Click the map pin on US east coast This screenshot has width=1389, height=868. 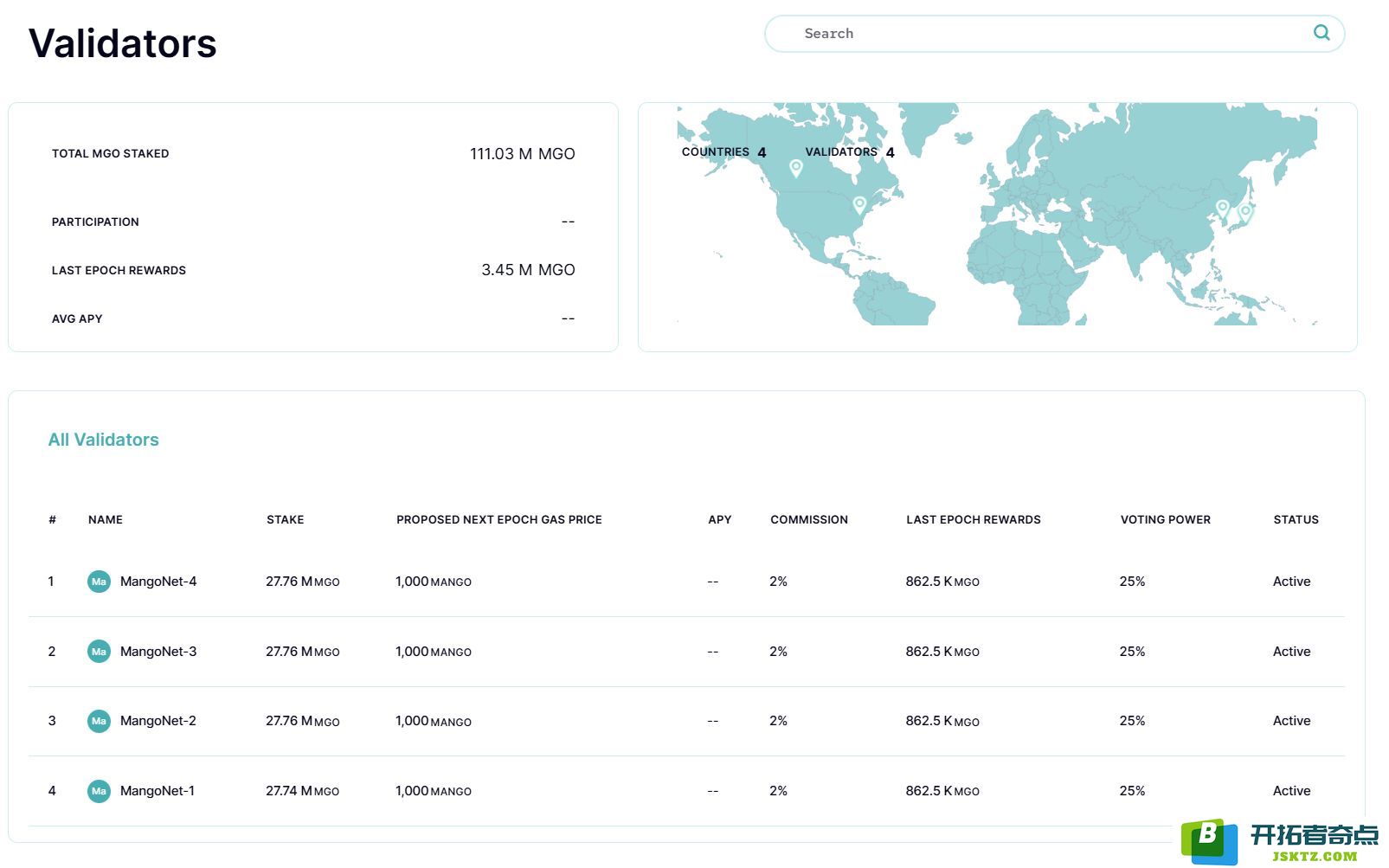click(859, 205)
